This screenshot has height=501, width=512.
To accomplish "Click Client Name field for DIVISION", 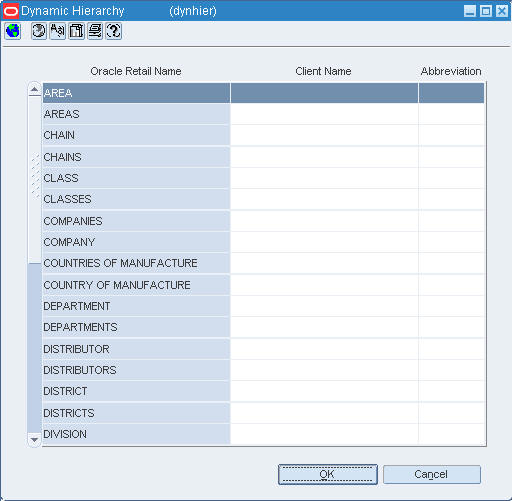I will 324,434.
